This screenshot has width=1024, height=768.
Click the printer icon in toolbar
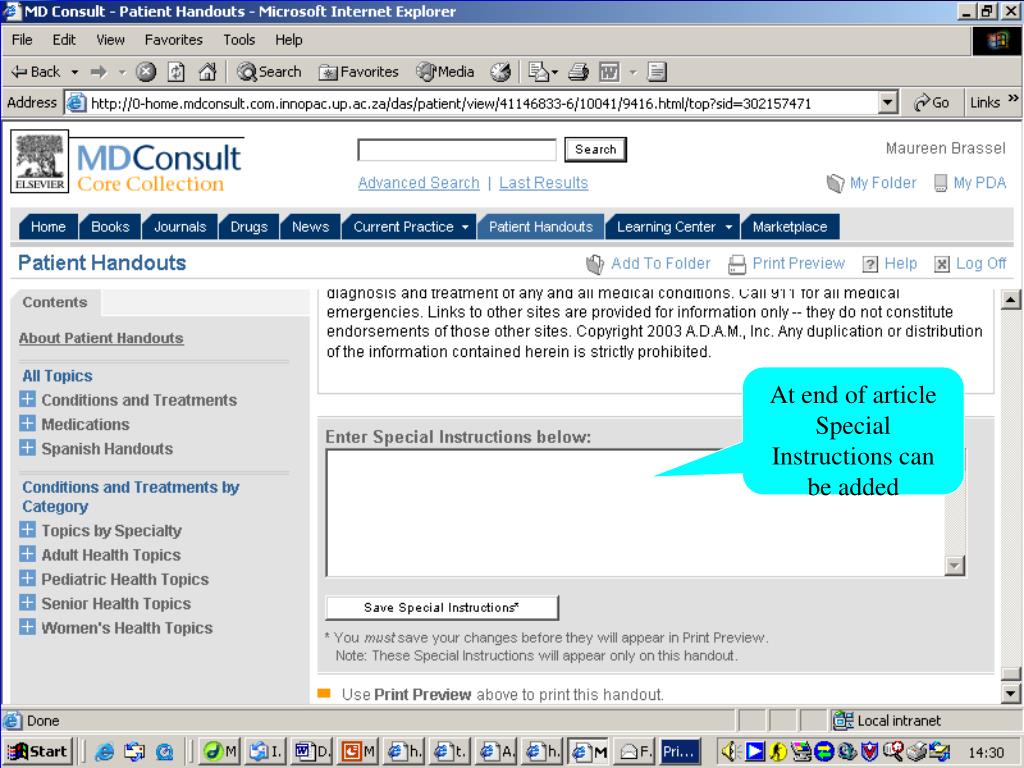[x=579, y=72]
